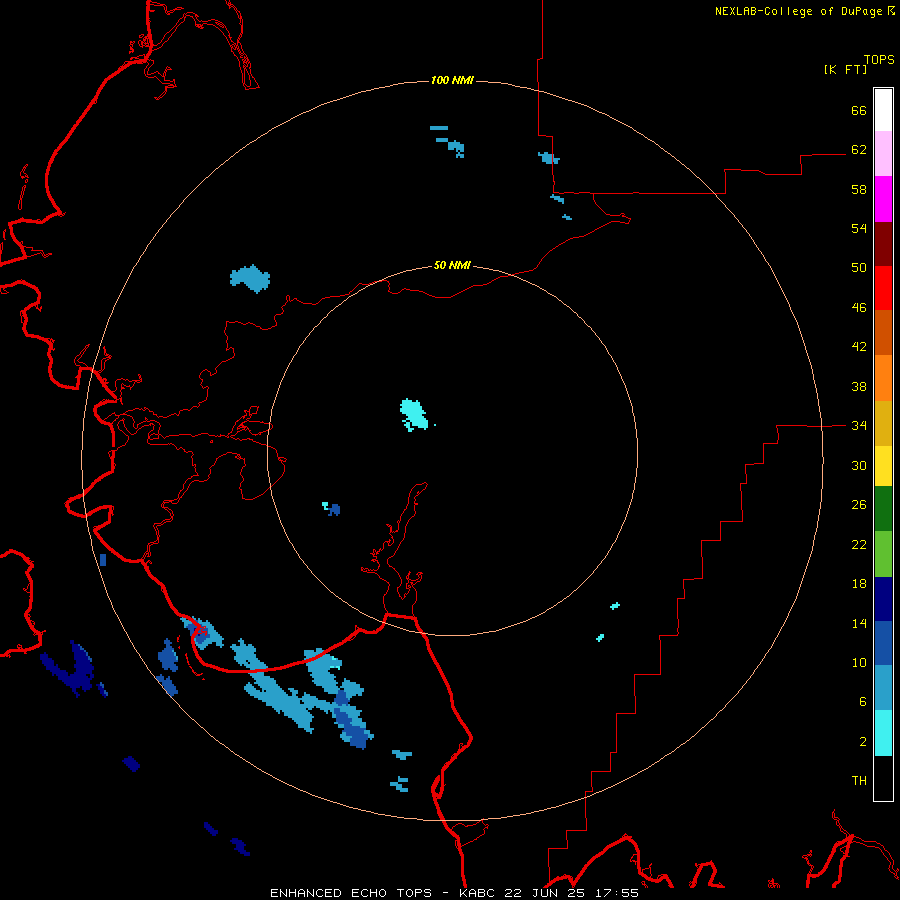Click the legend value '62'

tap(859, 150)
